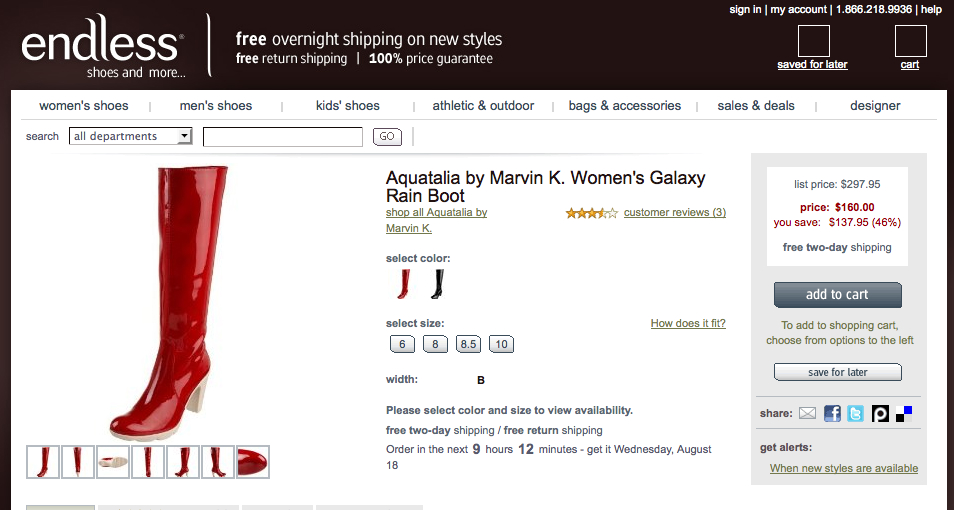Click the search text input field

click(281, 137)
